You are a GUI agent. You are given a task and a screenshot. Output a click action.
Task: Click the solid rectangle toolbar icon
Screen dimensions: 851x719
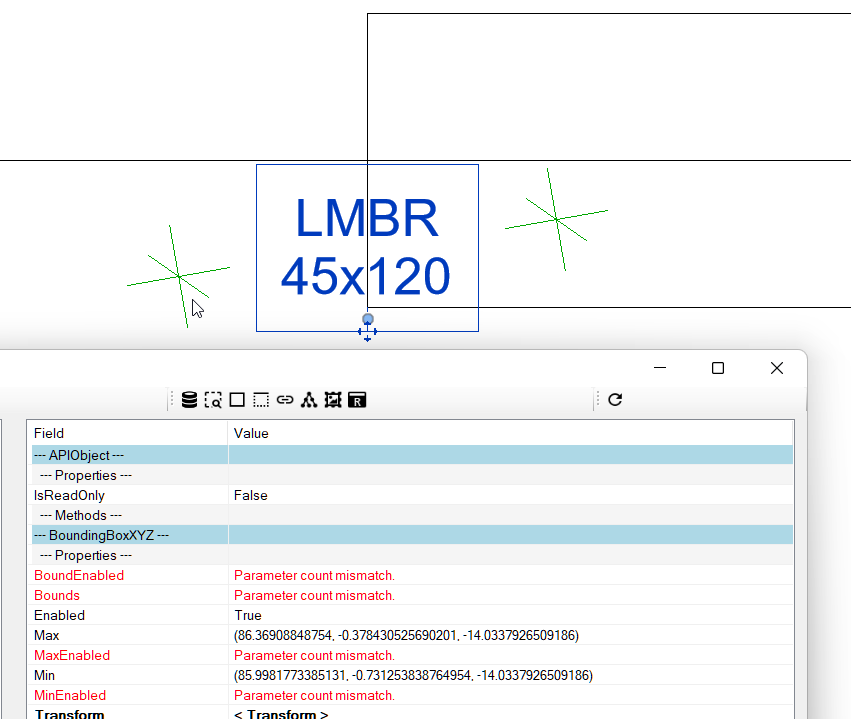point(236,399)
